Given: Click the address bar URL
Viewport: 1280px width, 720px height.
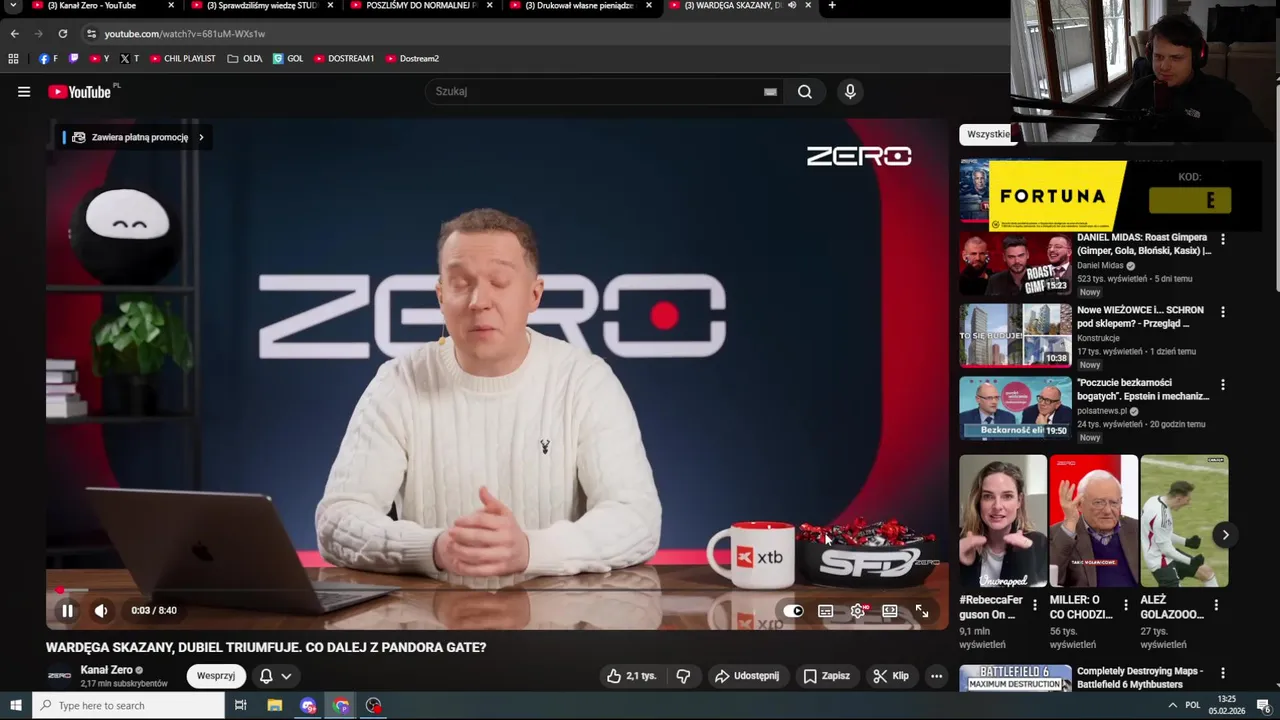Looking at the screenshot, I should 185,34.
